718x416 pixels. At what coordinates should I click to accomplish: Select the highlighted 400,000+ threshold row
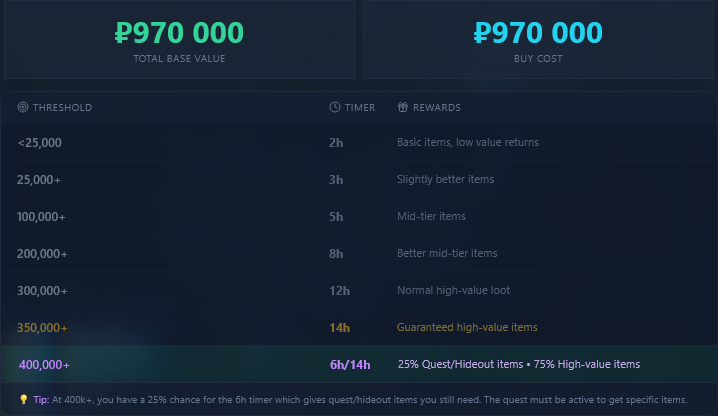click(x=359, y=364)
